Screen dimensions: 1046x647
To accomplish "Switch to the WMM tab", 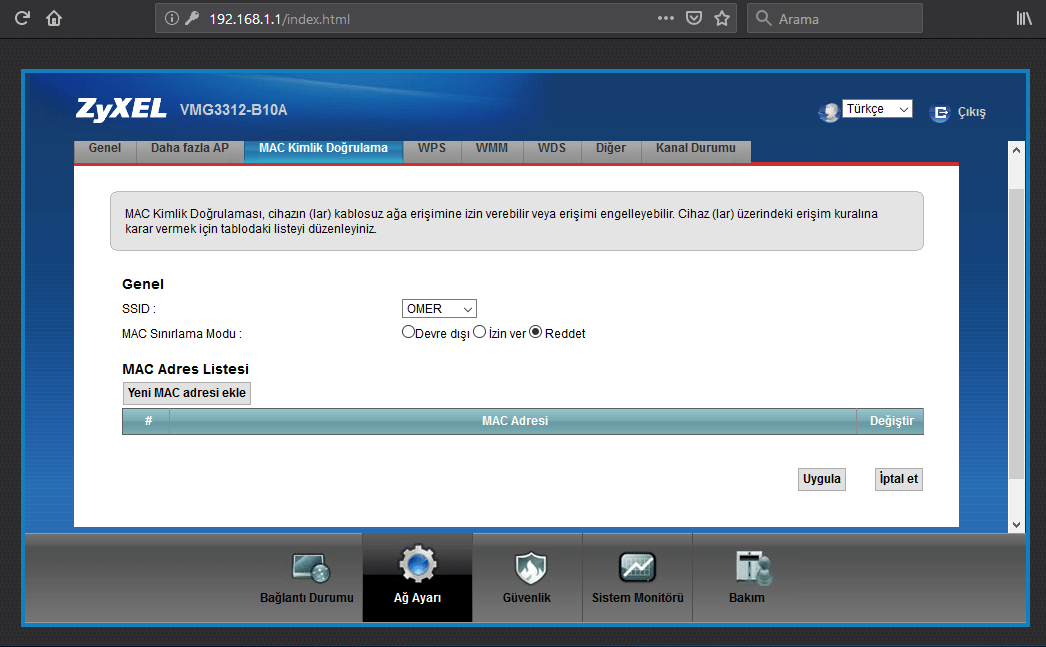I will click(x=492, y=149).
